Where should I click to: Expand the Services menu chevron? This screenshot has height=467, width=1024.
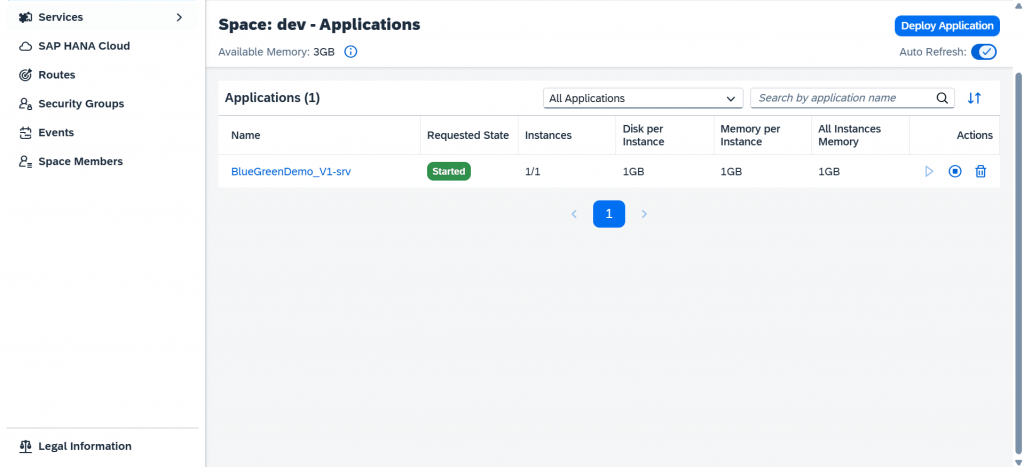tap(180, 18)
